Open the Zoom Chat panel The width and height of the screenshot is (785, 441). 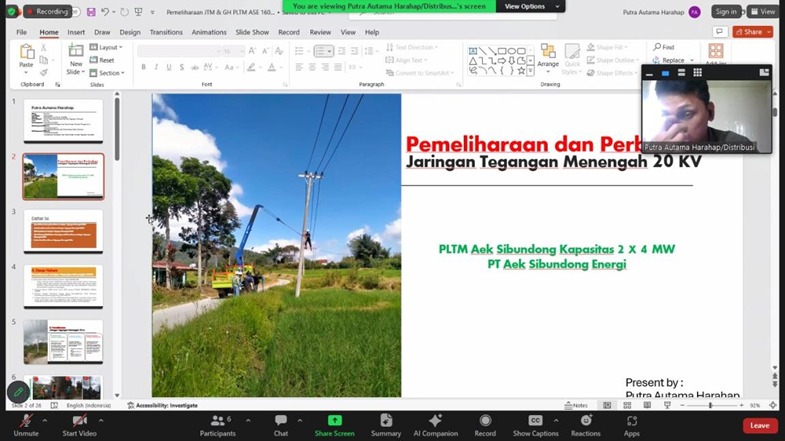[x=281, y=425]
